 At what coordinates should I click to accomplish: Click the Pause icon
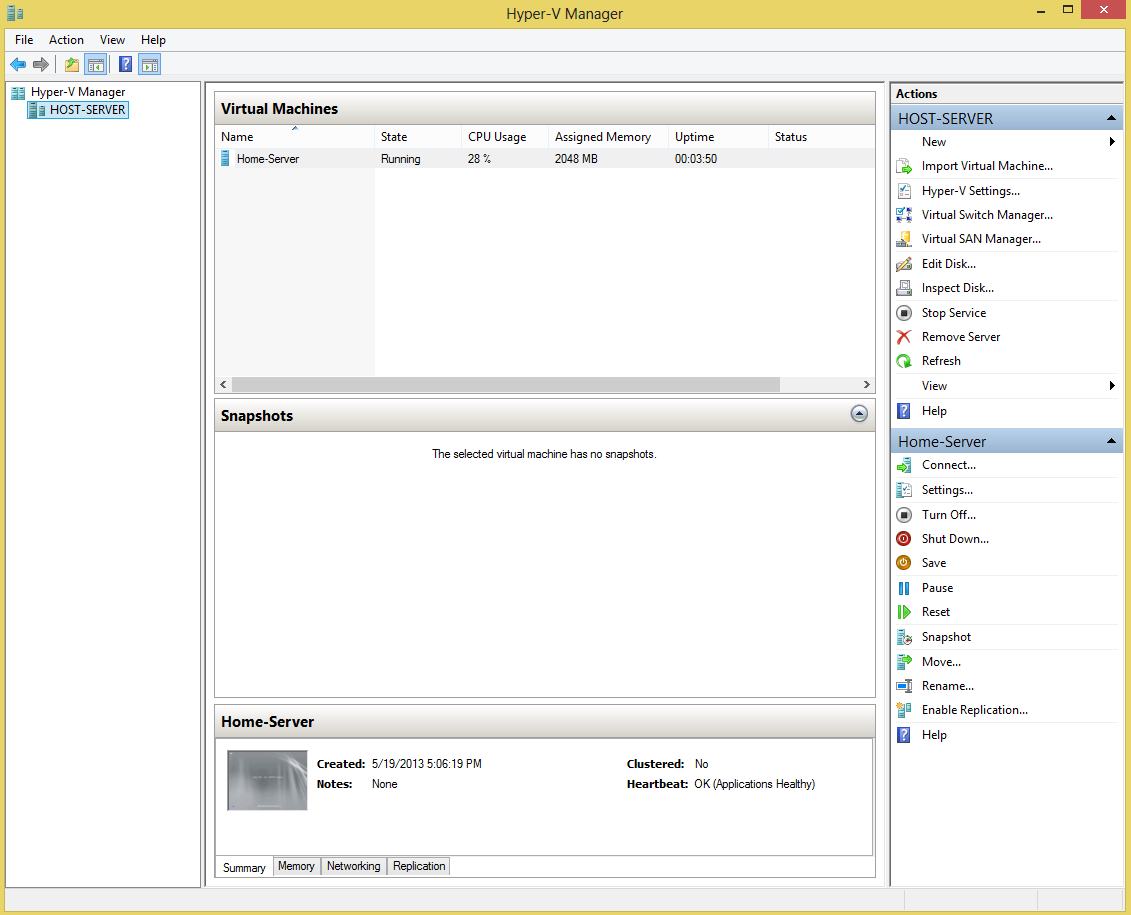(904, 588)
